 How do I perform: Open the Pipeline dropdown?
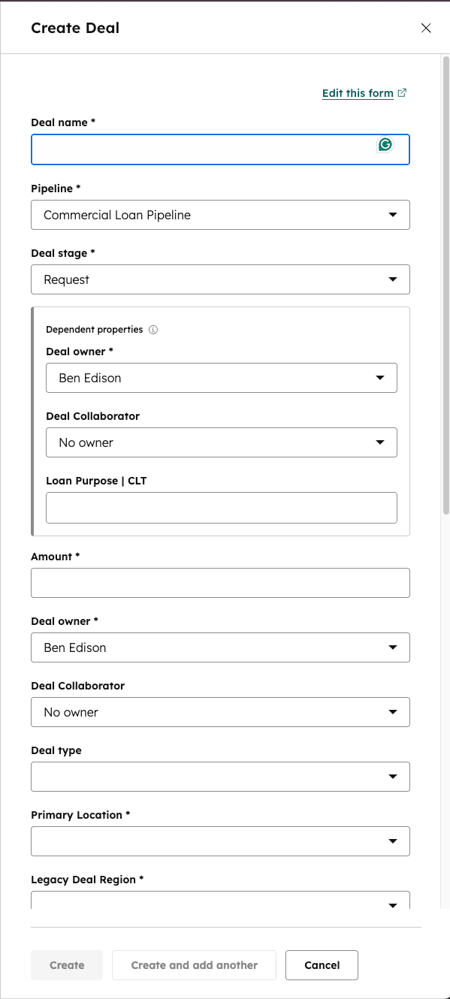[220, 215]
